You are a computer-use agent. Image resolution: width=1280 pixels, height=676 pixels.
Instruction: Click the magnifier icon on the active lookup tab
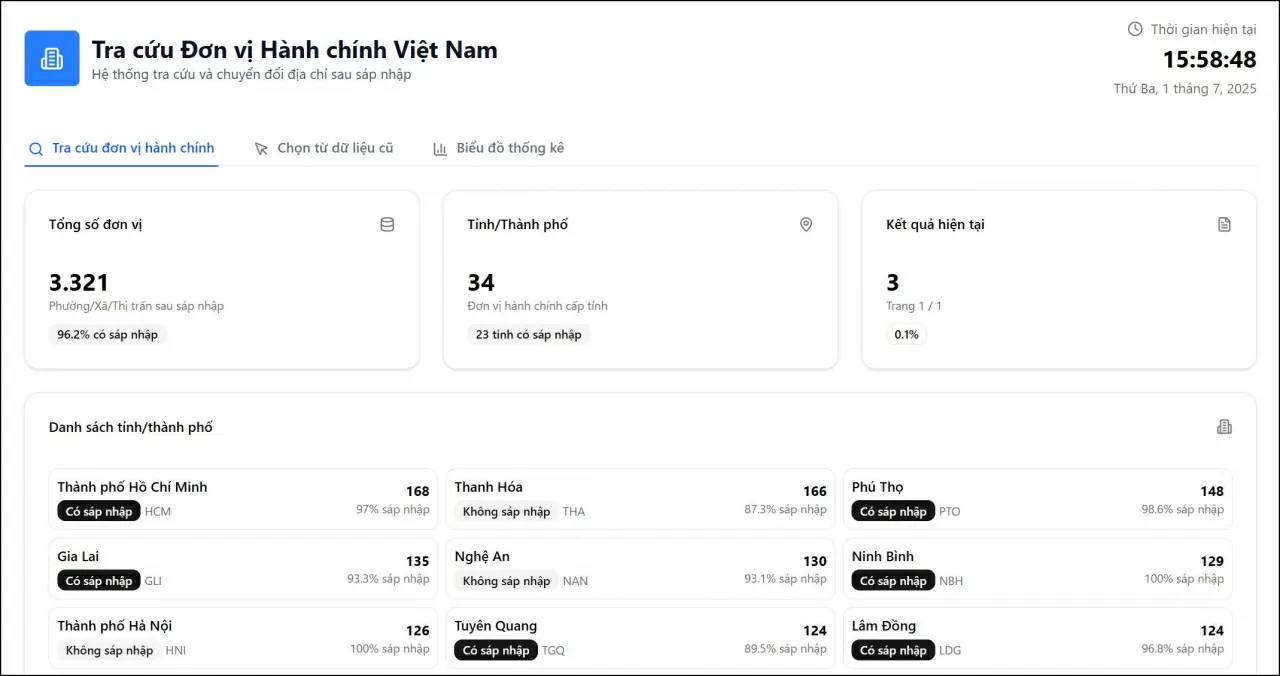click(x=35, y=147)
